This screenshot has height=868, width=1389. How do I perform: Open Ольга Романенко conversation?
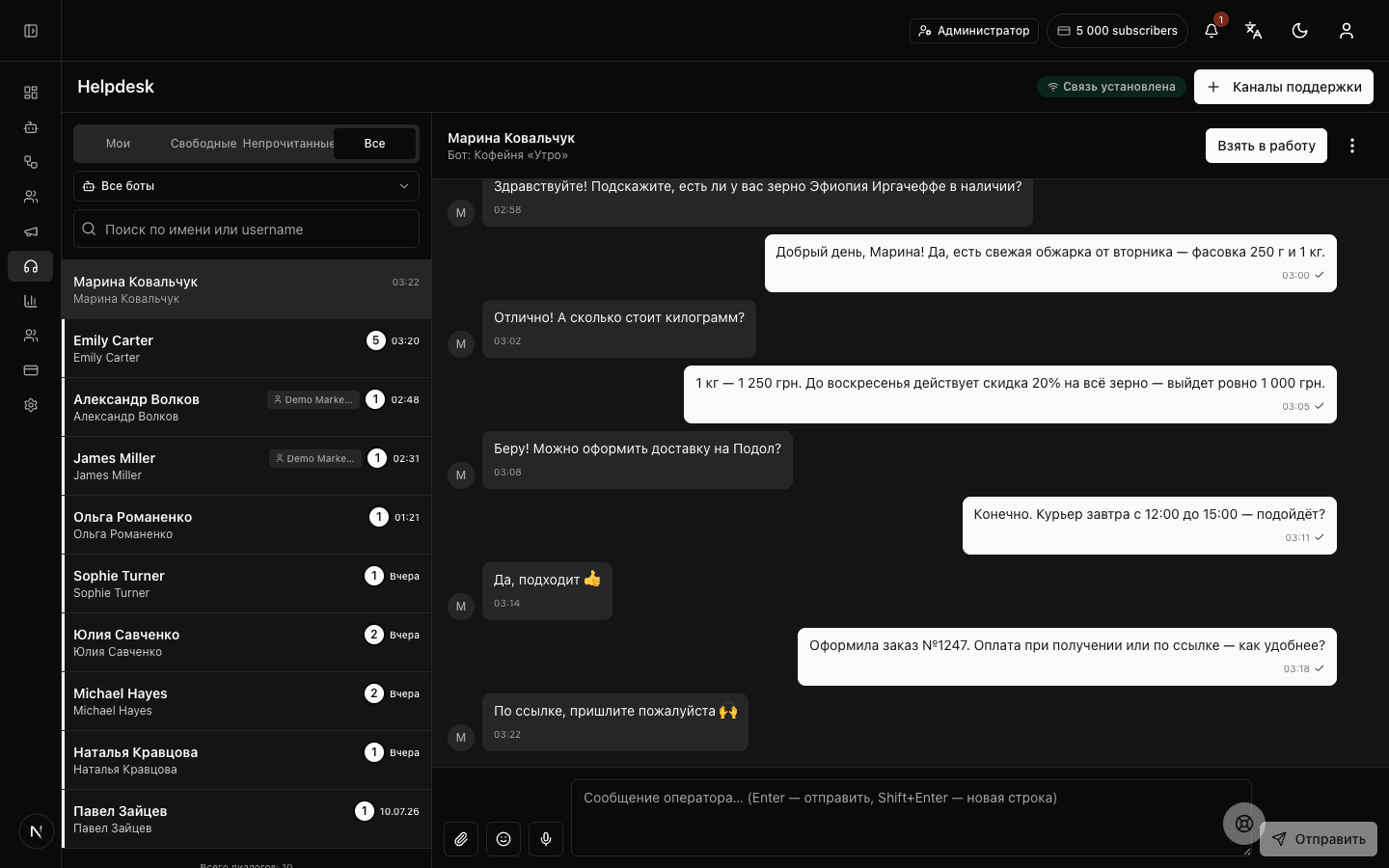point(246,525)
